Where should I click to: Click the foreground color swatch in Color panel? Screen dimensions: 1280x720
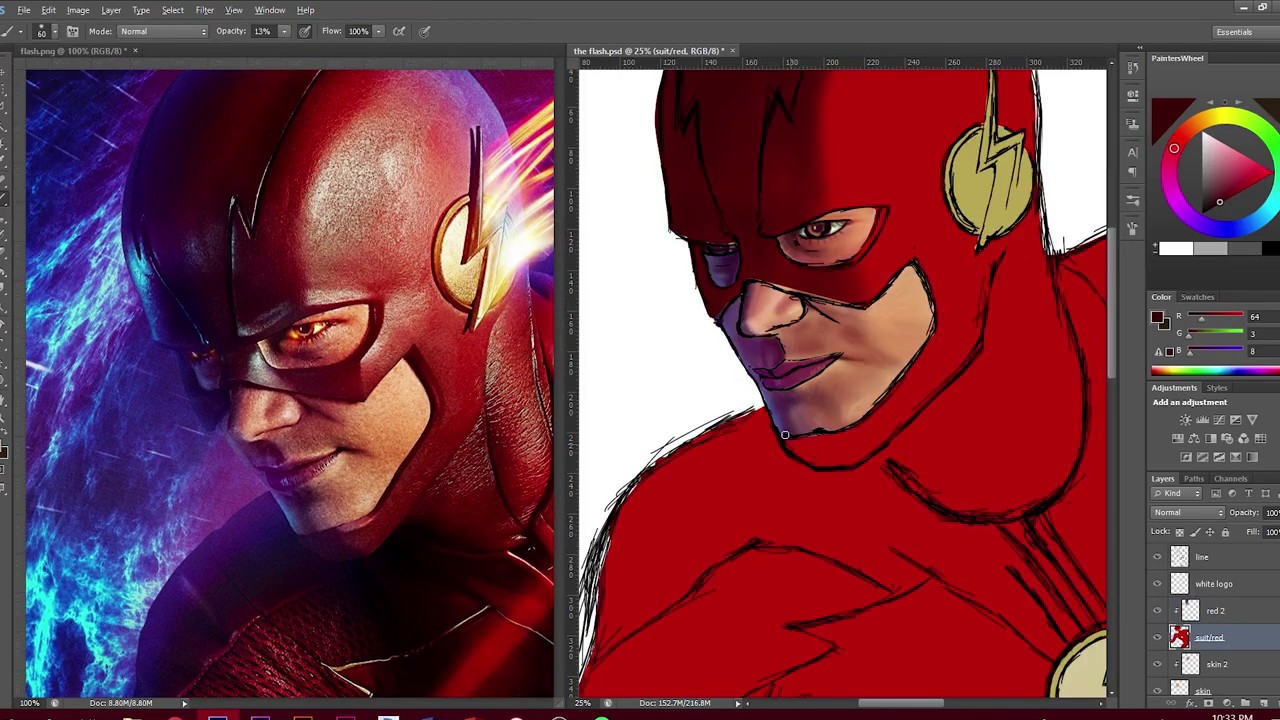1157,317
